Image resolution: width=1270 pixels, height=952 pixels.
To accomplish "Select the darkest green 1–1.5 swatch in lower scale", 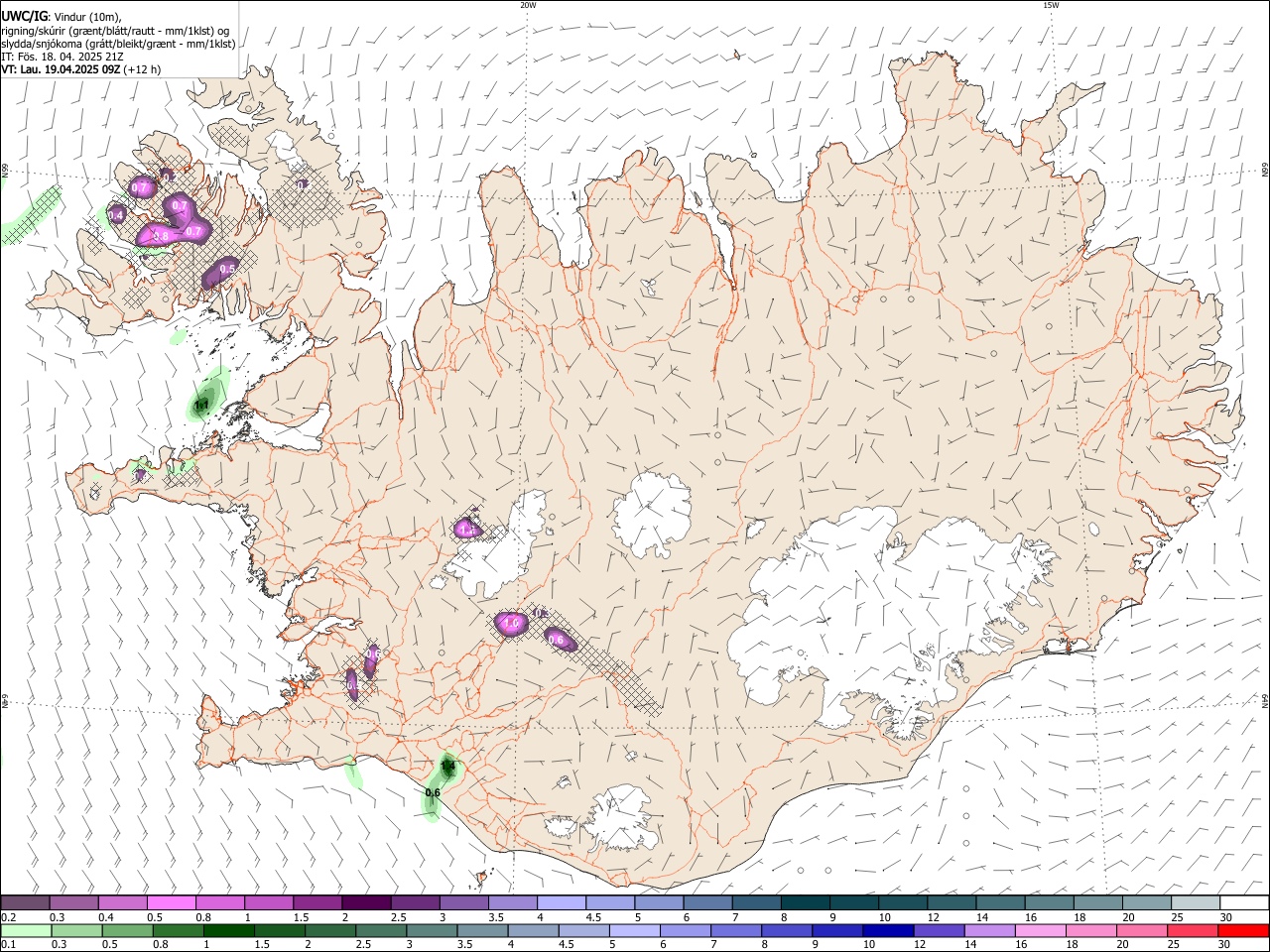I will pos(227,931).
